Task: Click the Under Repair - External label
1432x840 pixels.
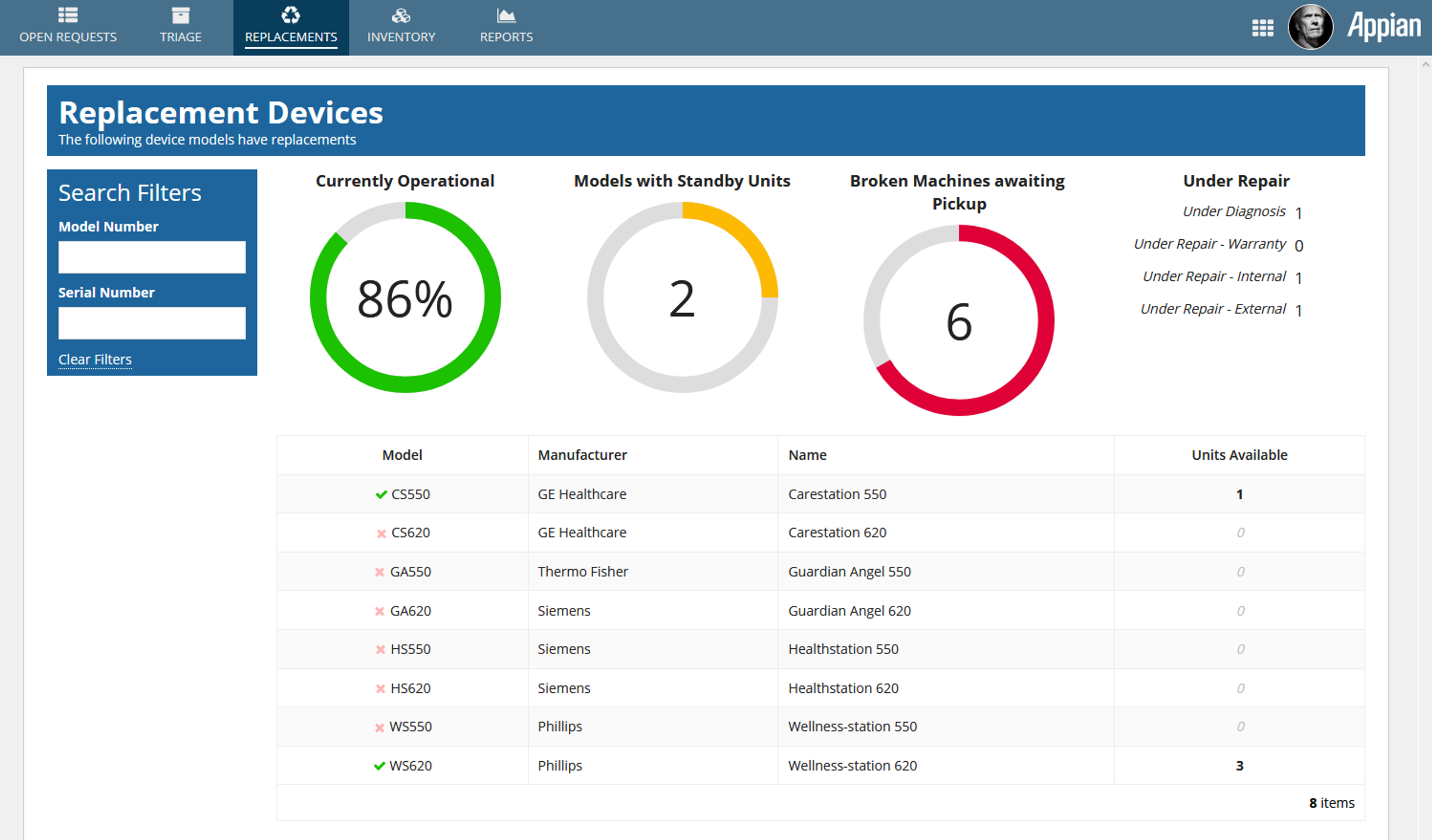Action: coord(1213,308)
